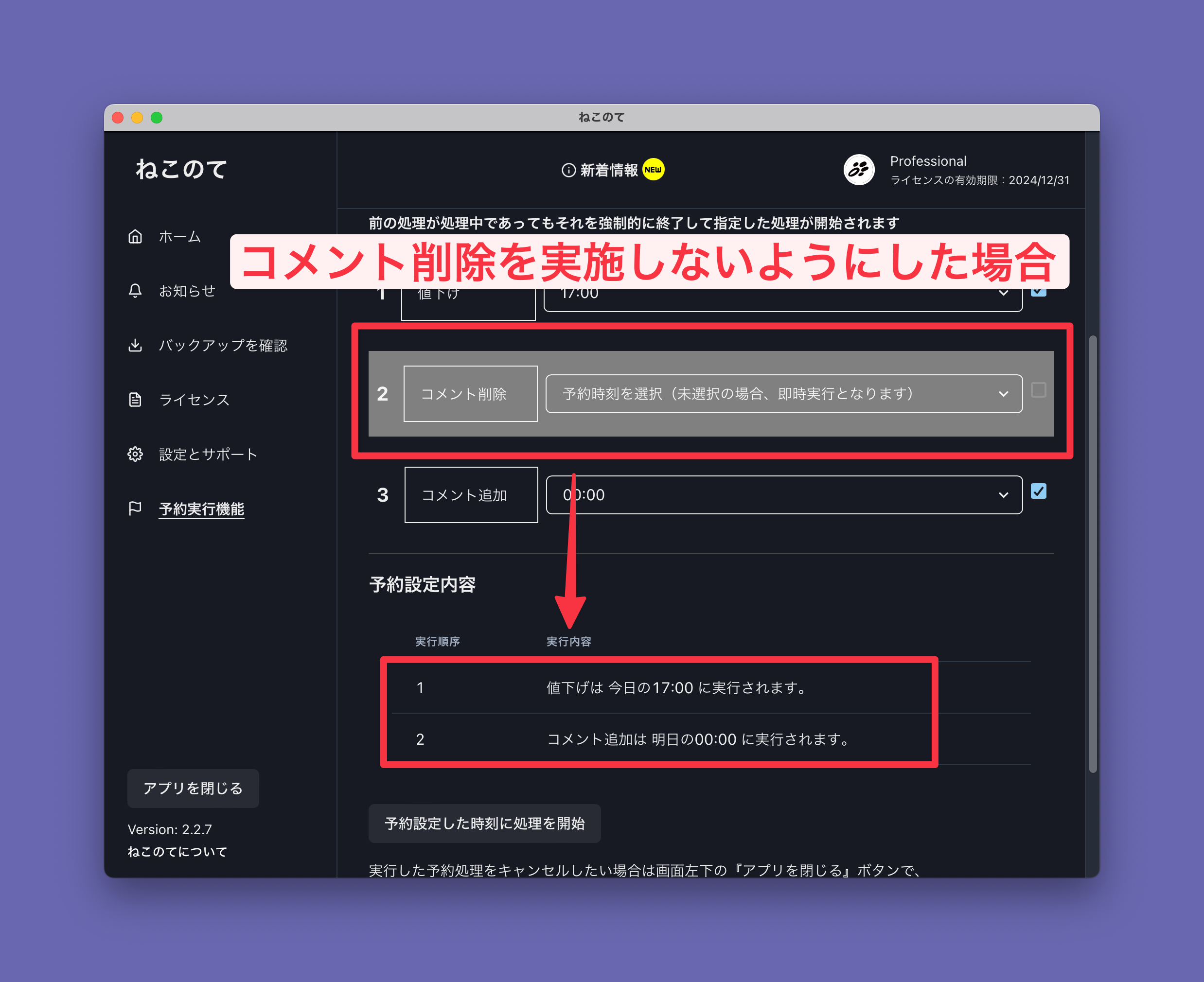Viewport: 1204px width, 982px height.
Task: Click the コメント追加 label box
Action: (471, 495)
